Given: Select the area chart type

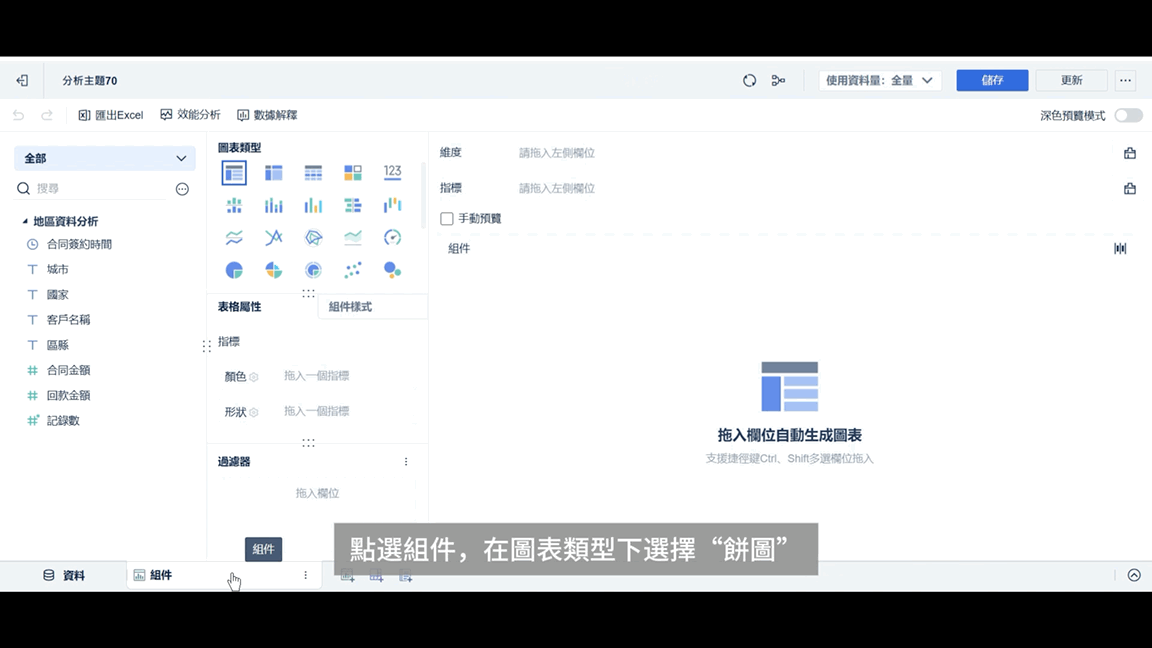Looking at the screenshot, I should [x=353, y=237].
